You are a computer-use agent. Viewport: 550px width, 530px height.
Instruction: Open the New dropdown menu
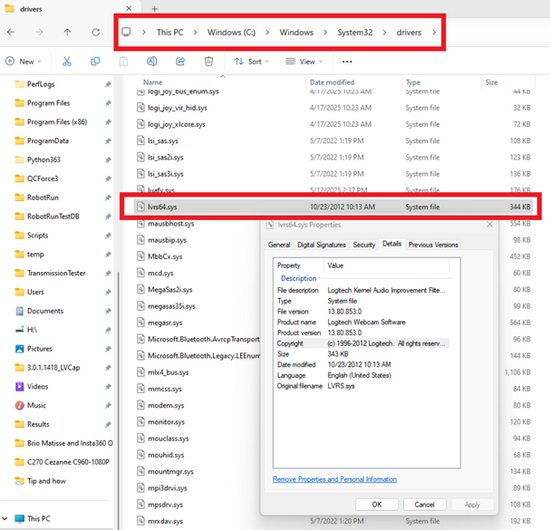tap(24, 61)
